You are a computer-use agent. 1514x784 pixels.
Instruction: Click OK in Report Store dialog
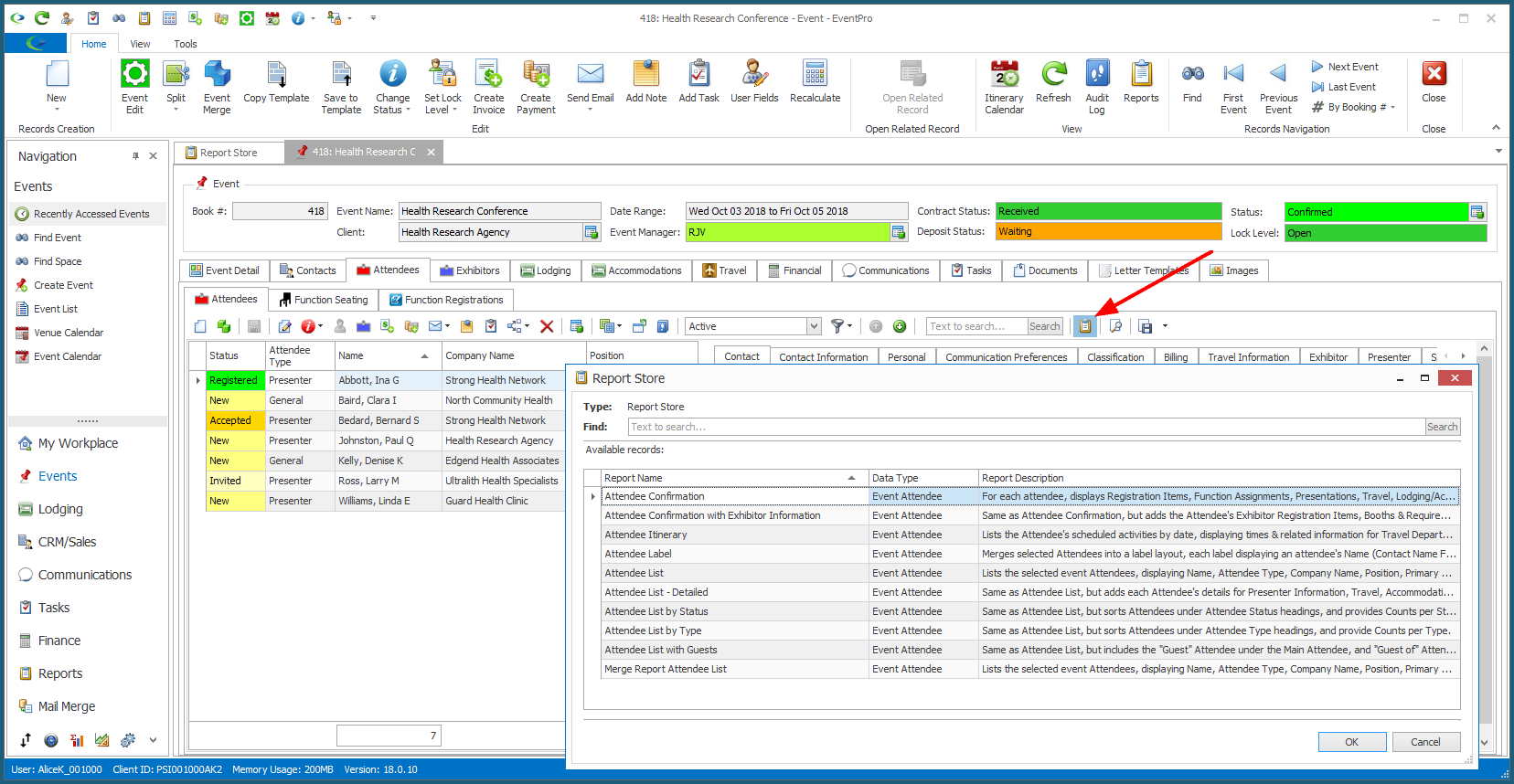coord(1351,742)
